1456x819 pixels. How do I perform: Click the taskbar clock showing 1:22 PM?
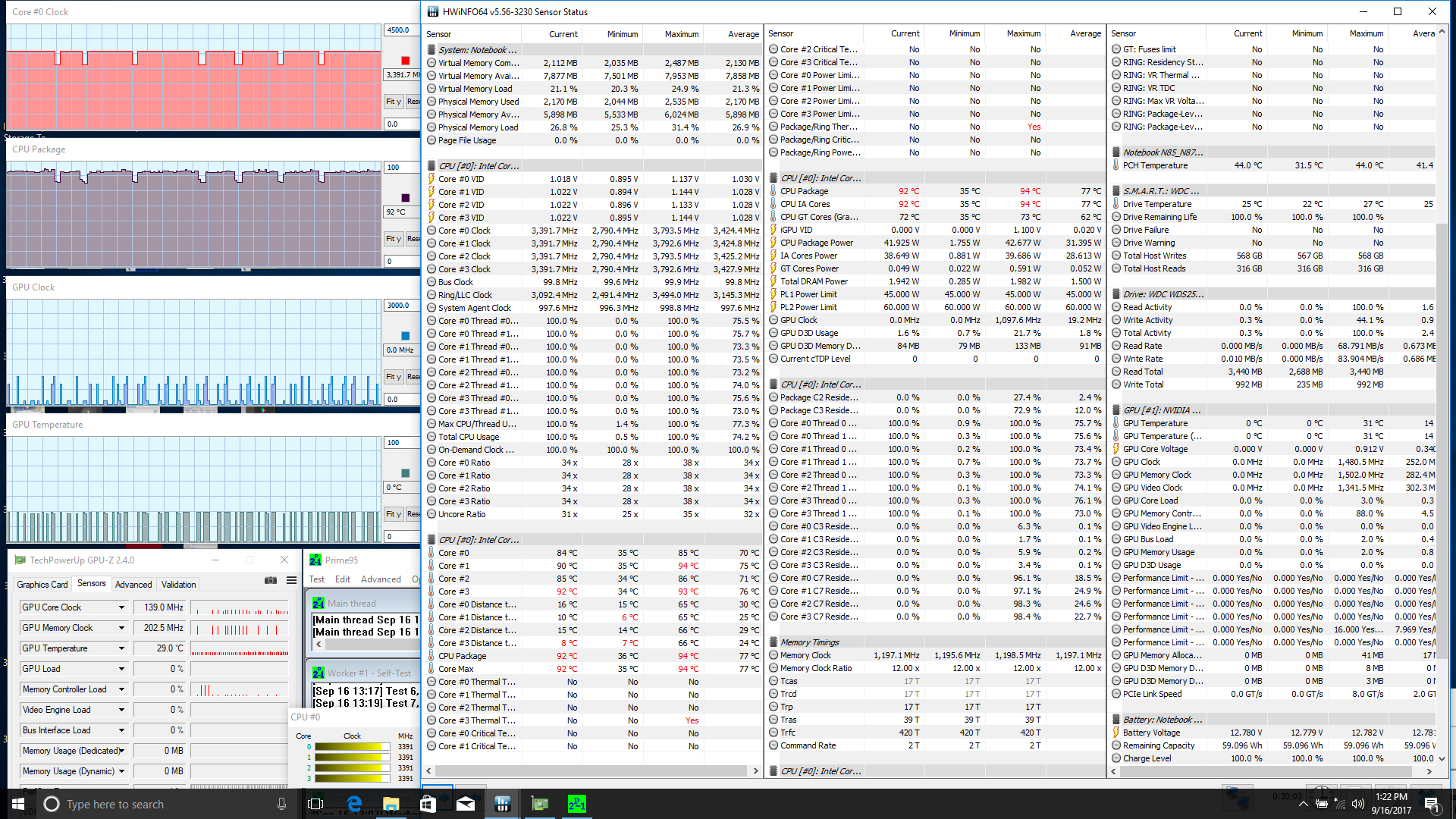1392,804
